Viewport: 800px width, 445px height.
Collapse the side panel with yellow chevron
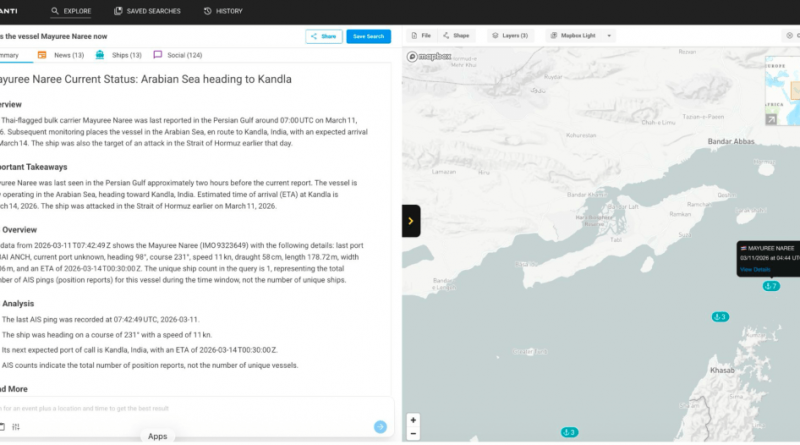click(x=411, y=220)
